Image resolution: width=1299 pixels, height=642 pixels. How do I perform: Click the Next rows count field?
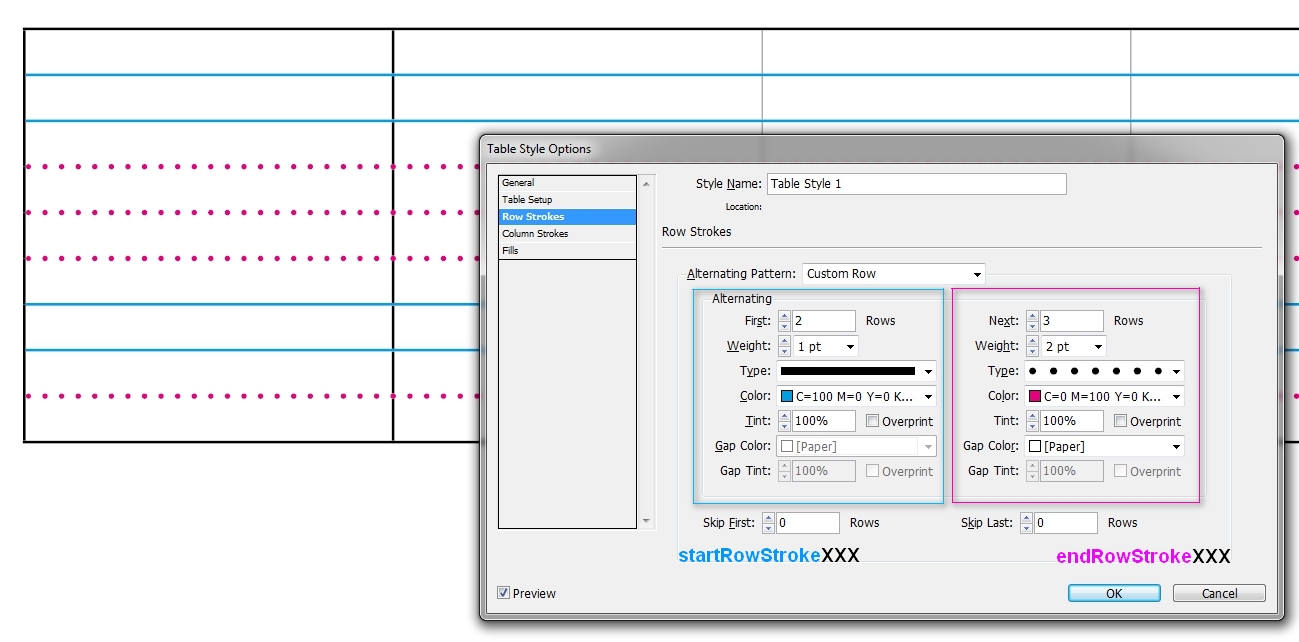[1072, 321]
